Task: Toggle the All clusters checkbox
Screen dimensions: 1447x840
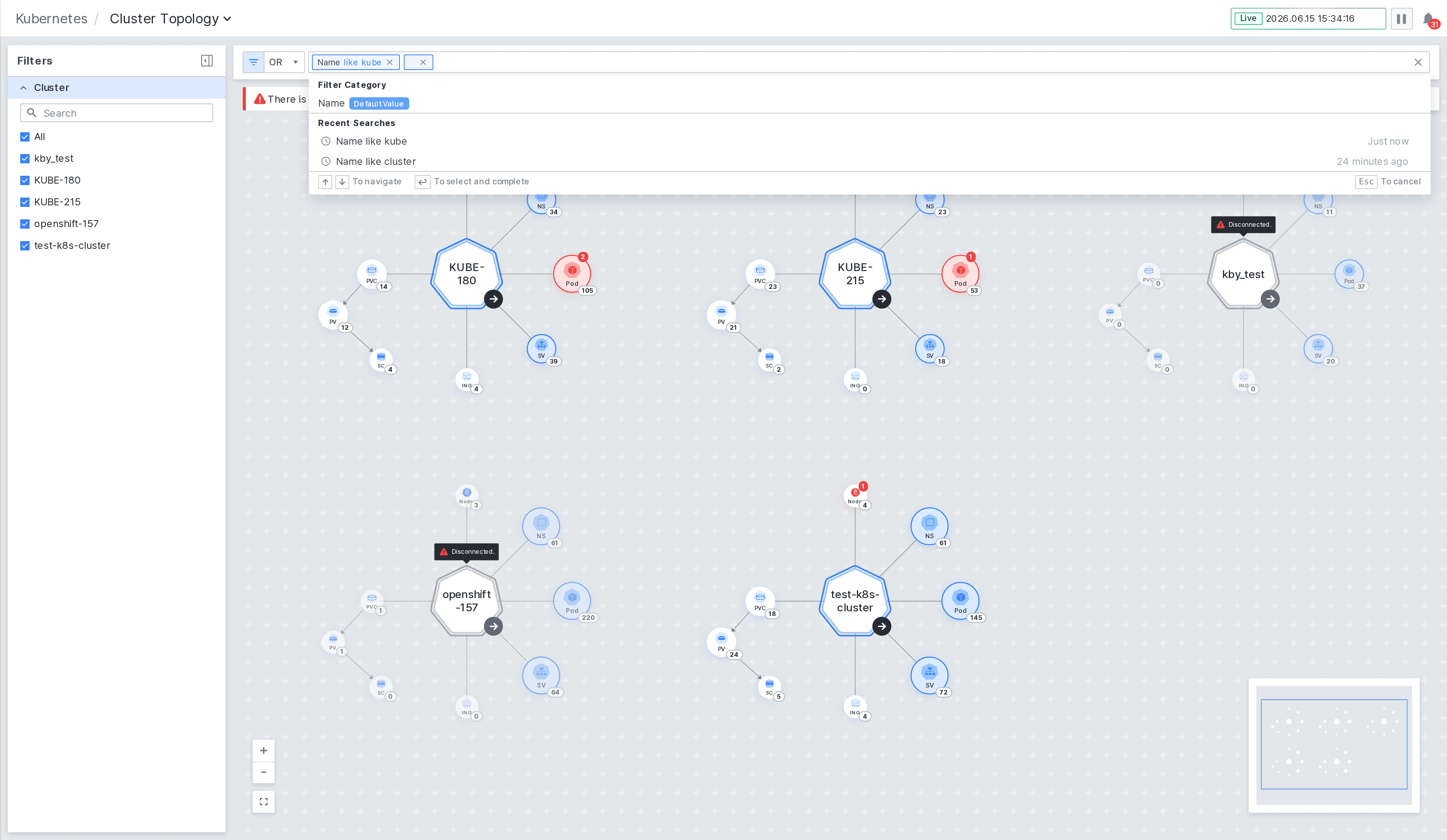Action: (25, 136)
